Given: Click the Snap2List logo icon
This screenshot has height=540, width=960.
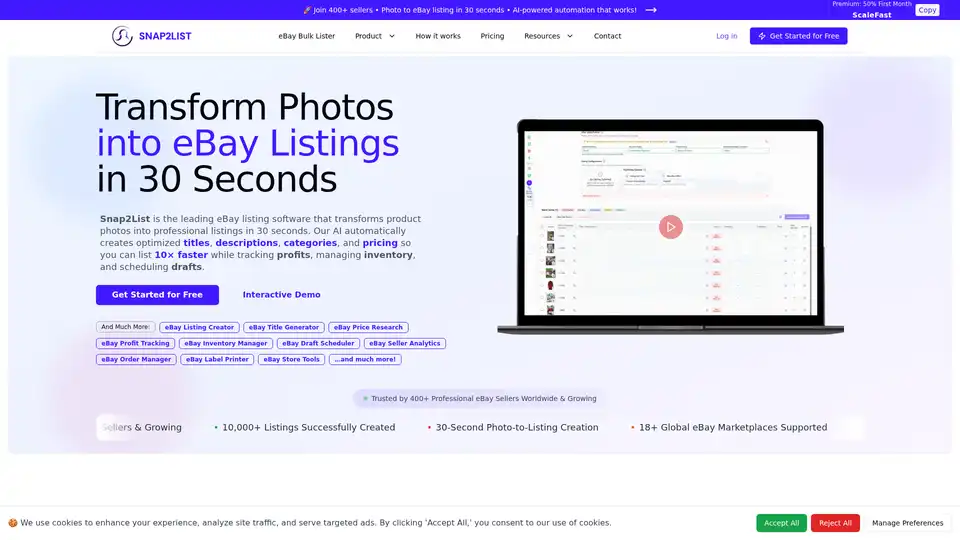Looking at the screenshot, I should [122, 36].
